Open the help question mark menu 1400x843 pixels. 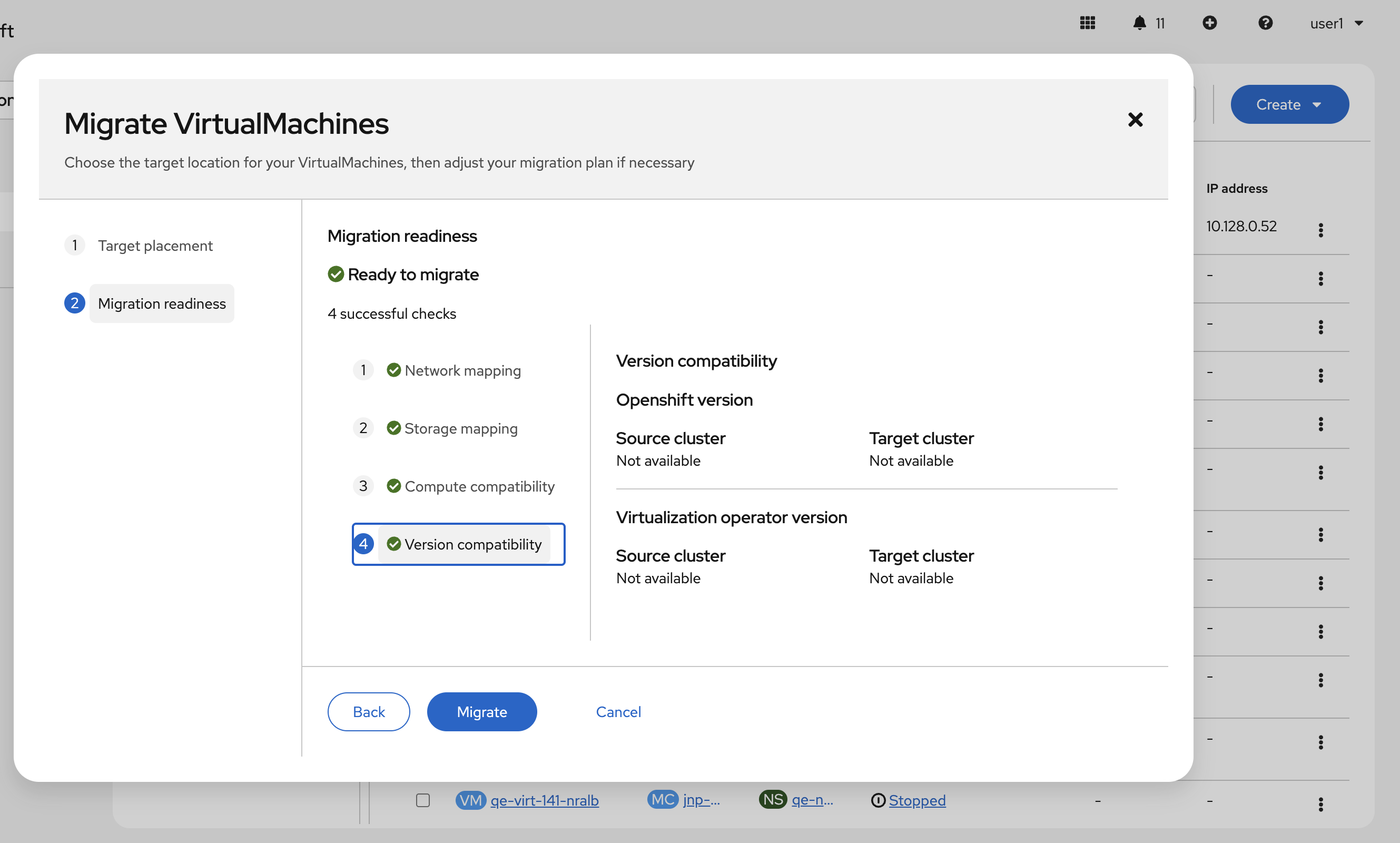1265,23
